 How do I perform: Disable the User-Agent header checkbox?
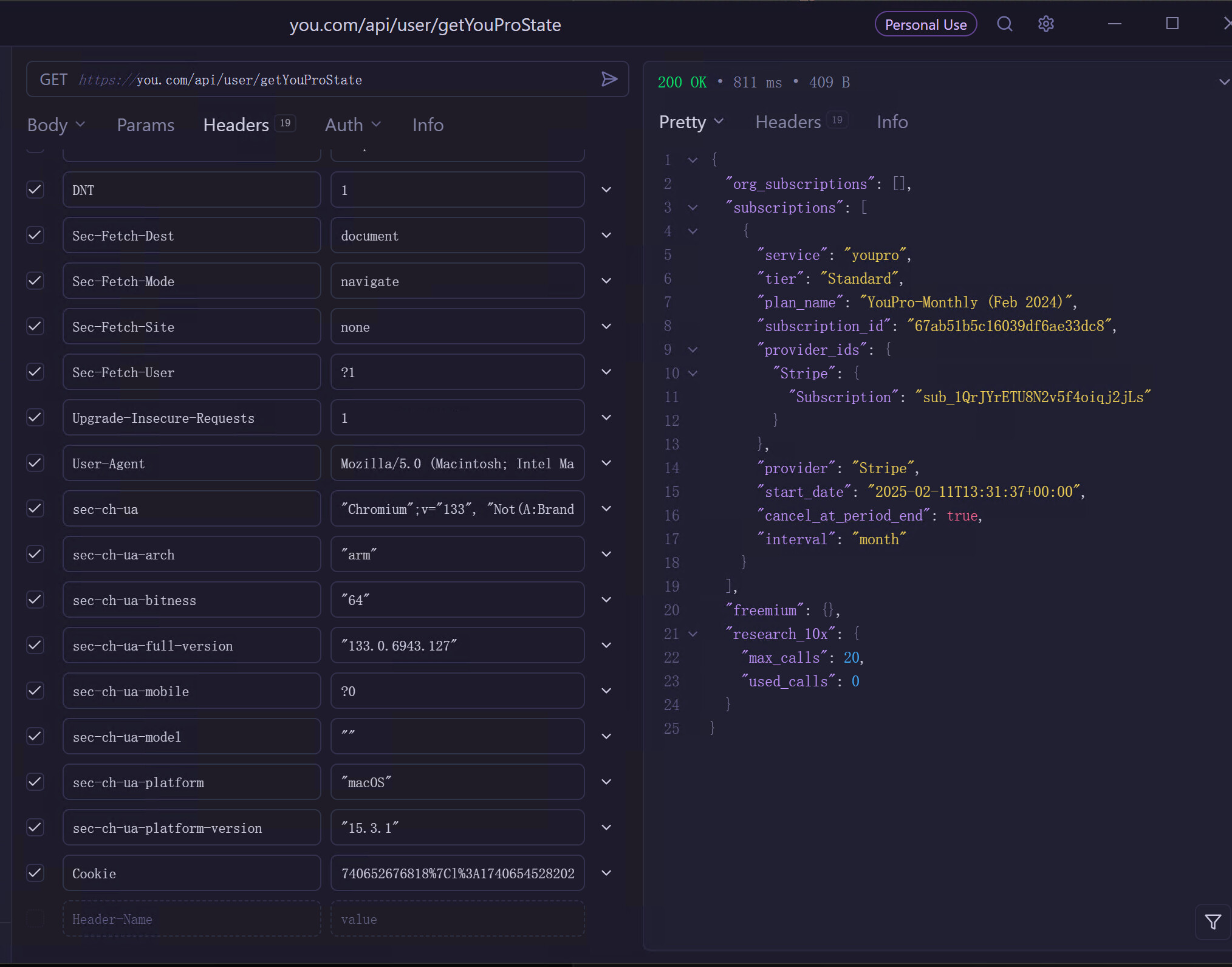coord(35,463)
